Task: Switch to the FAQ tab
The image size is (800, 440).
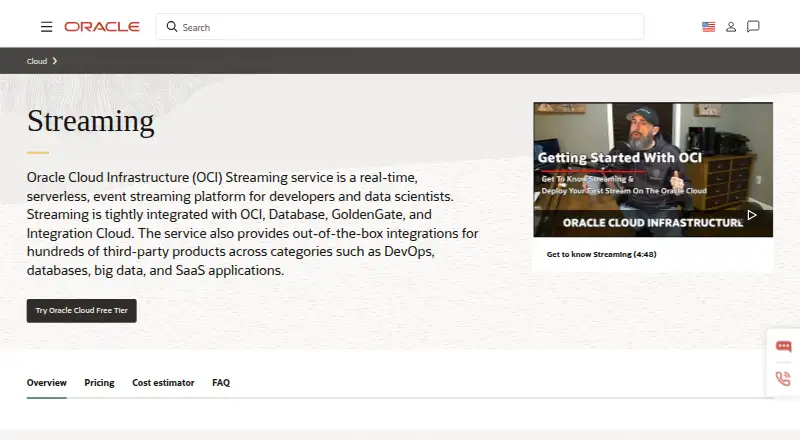Action: coord(221,383)
